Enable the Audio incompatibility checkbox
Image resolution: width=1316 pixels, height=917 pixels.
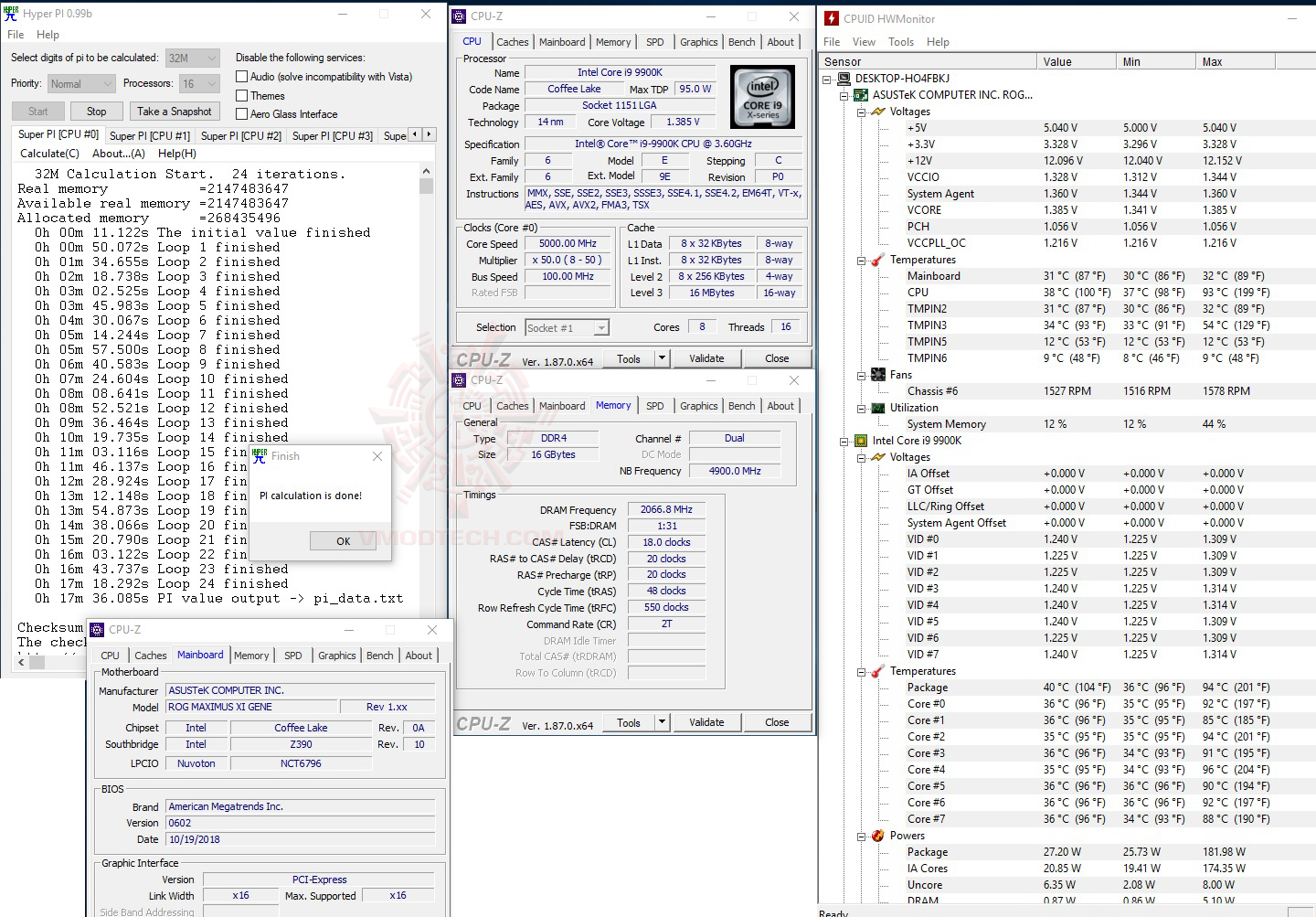(242, 76)
